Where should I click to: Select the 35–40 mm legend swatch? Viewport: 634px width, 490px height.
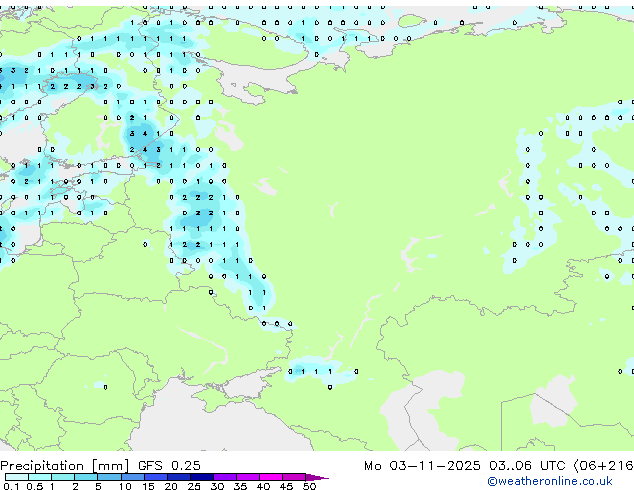click(x=247, y=477)
